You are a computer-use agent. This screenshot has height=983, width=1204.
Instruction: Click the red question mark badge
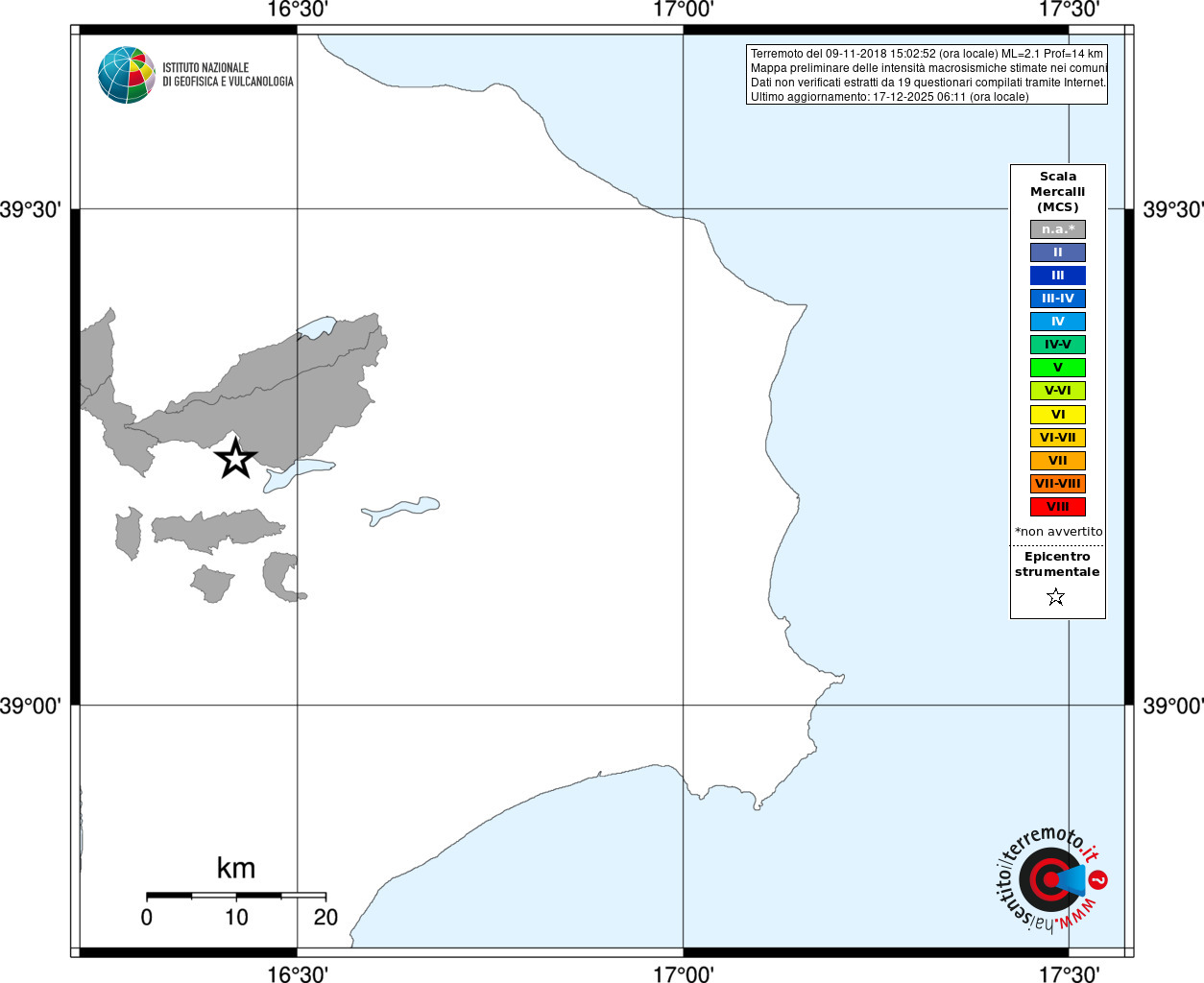pos(1098,879)
